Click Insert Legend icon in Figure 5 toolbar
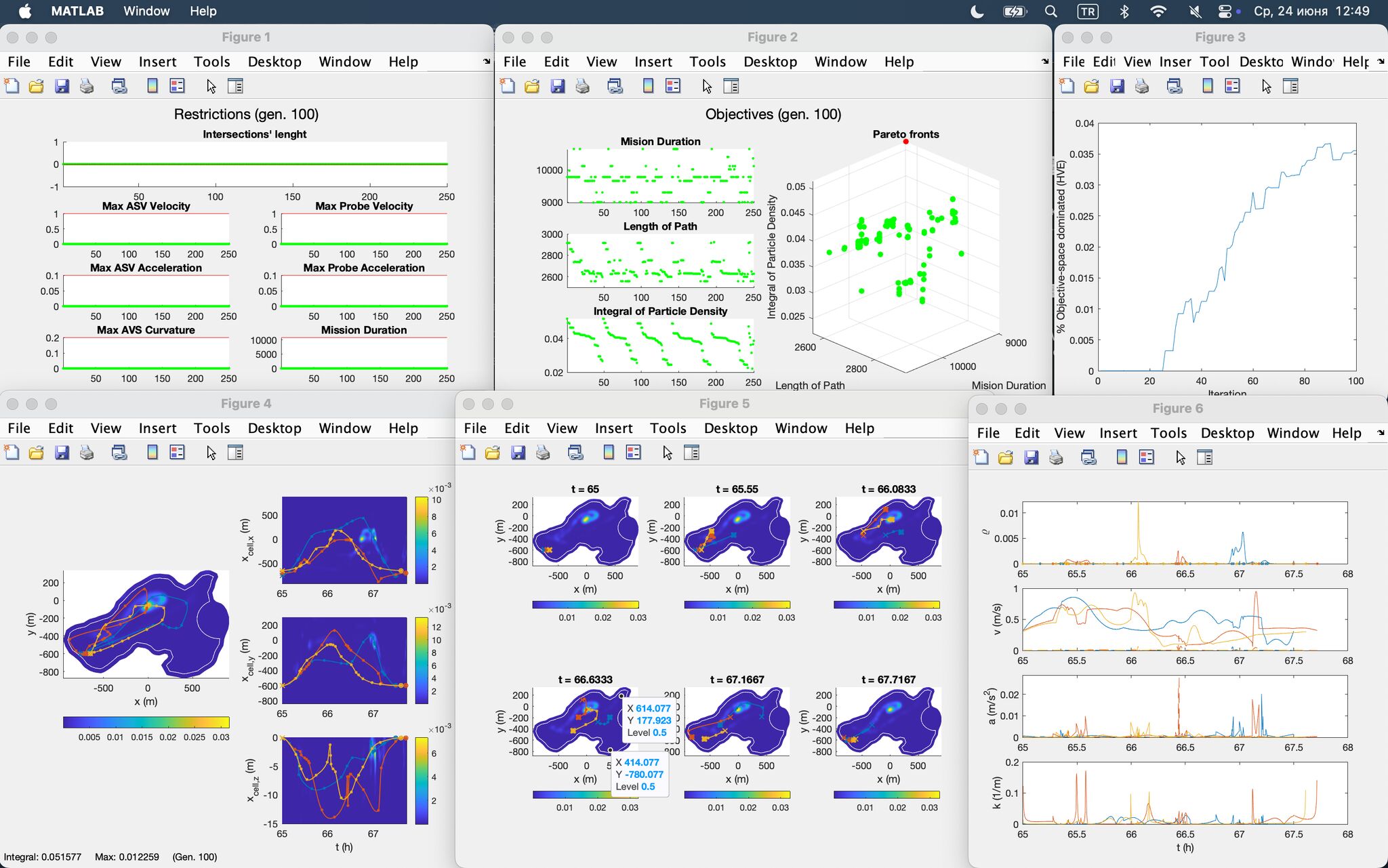 pyautogui.click(x=633, y=453)
